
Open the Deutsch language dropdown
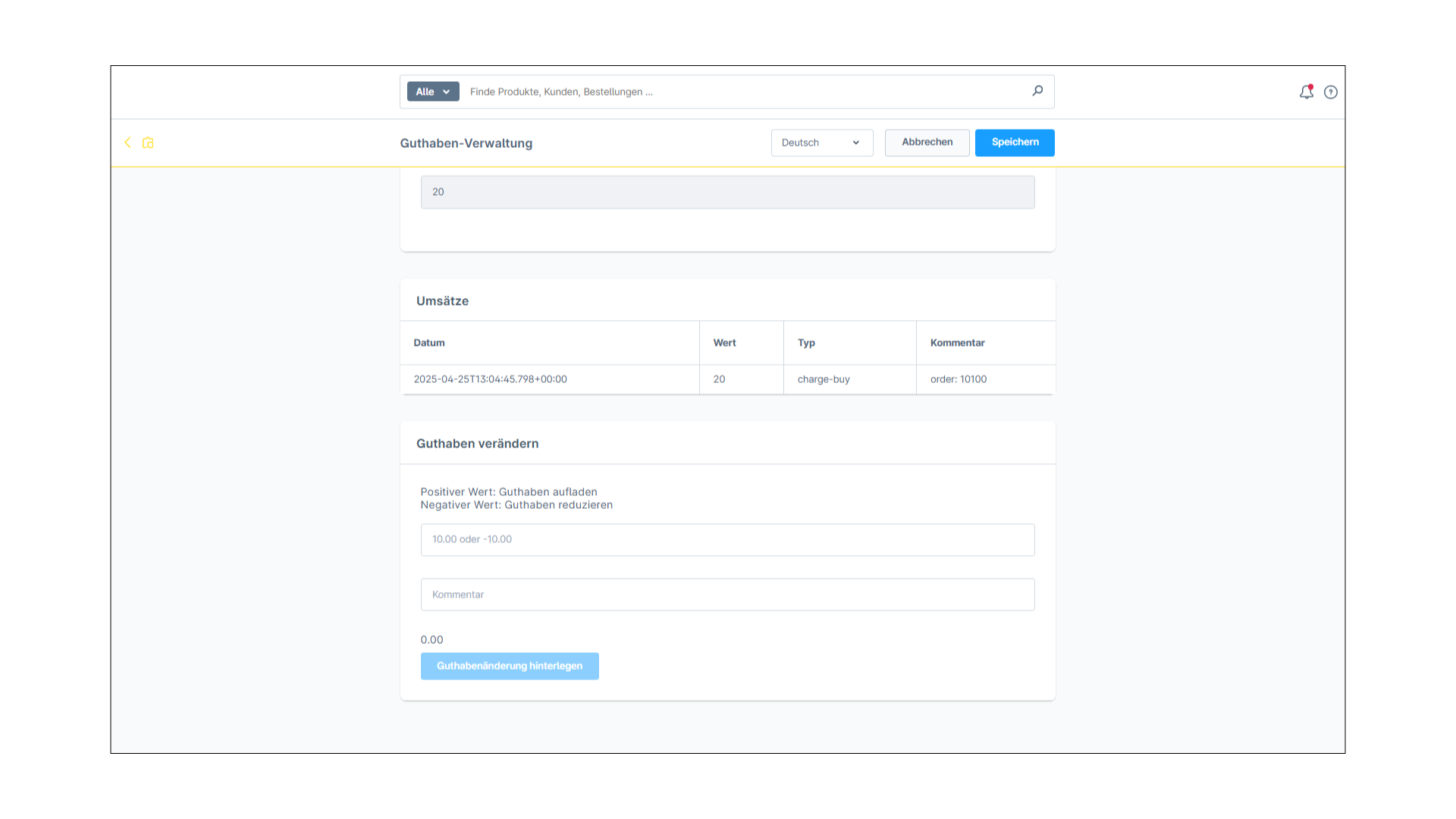[822, 143]
